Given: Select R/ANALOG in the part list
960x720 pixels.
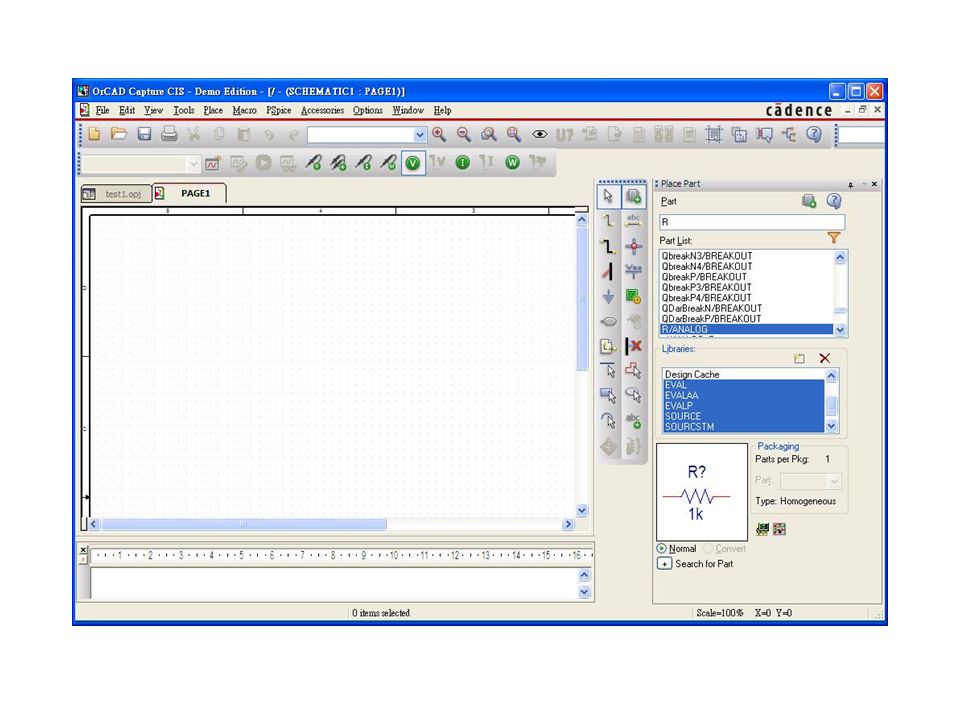Looking at the screenshot, I should click(746, 329).
